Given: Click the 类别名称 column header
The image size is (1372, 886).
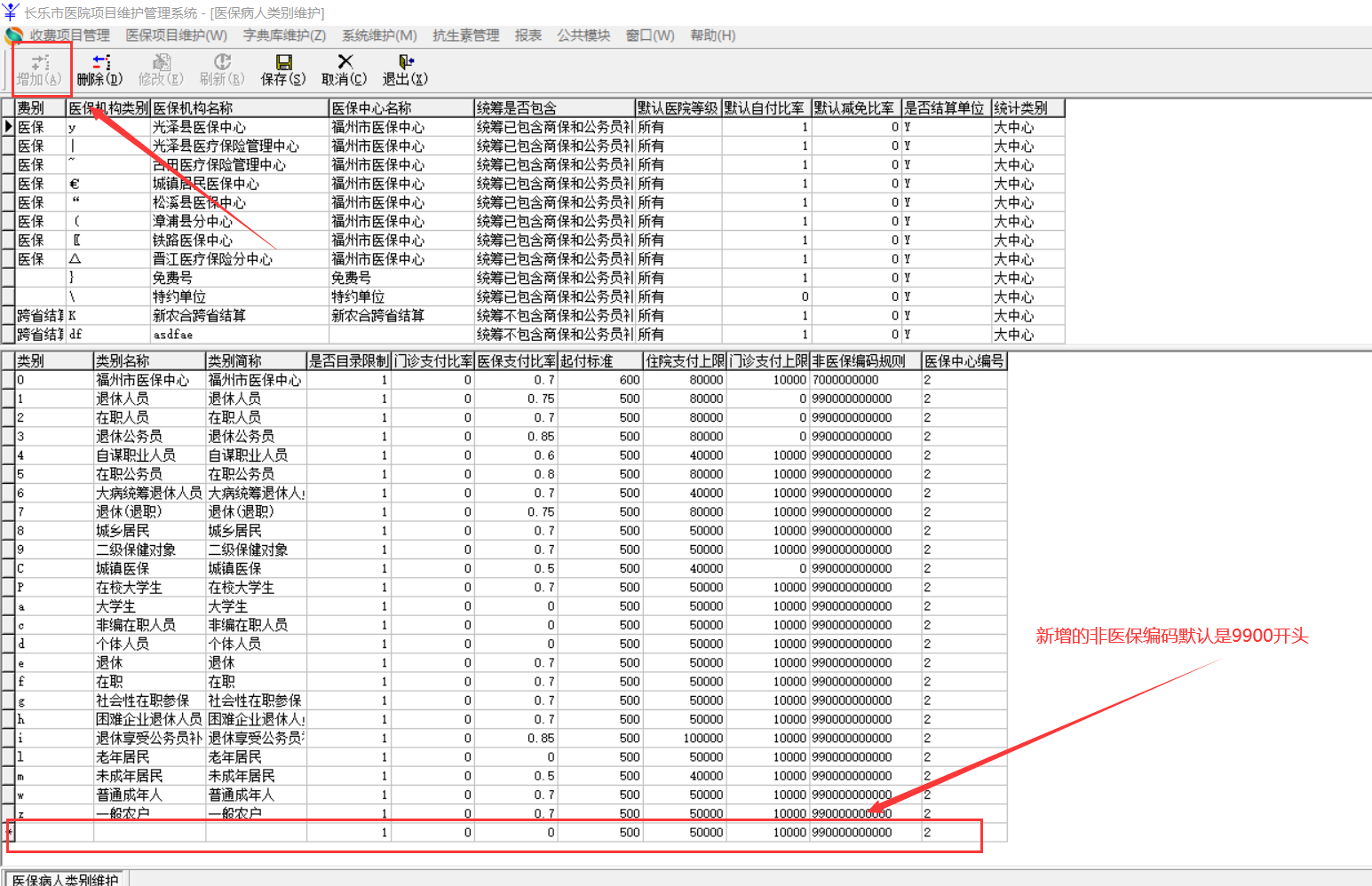Looking at the screenshot, I should 149,361.
